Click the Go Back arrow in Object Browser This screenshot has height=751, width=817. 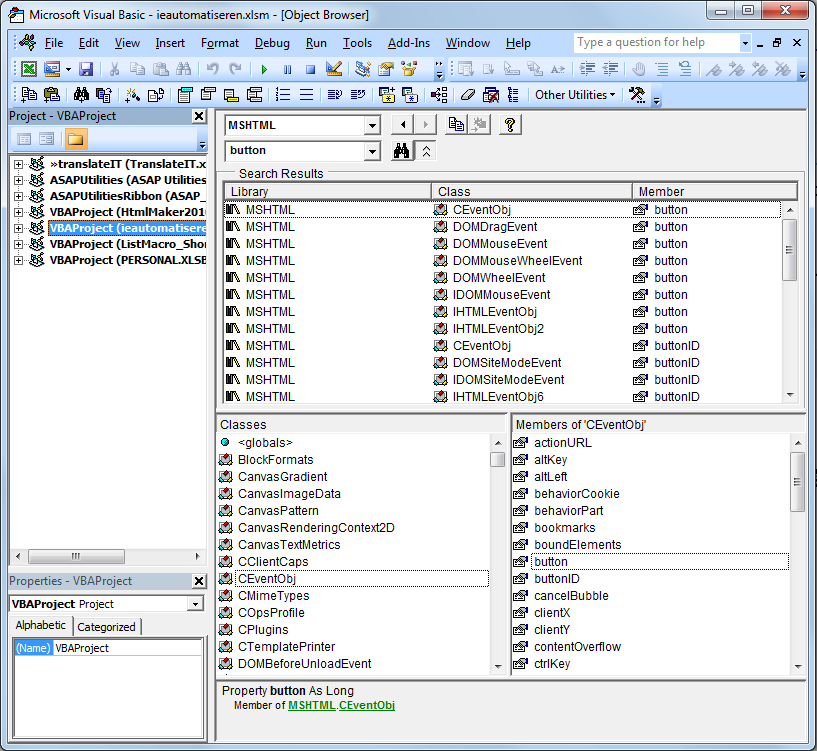[x=402, y=125]
